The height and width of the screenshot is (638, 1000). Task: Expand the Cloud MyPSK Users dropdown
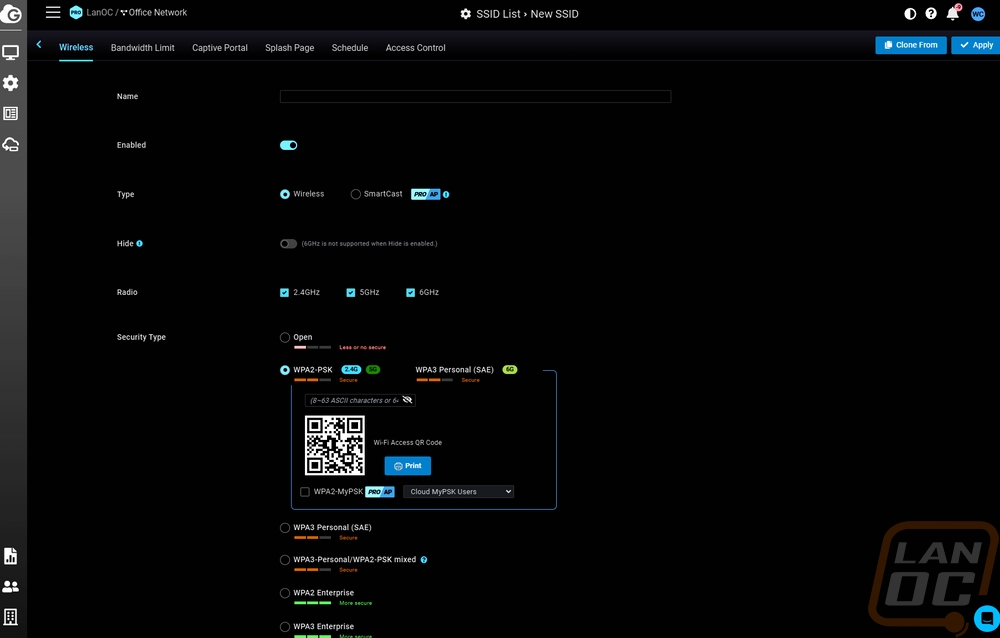tap(458, 492)
